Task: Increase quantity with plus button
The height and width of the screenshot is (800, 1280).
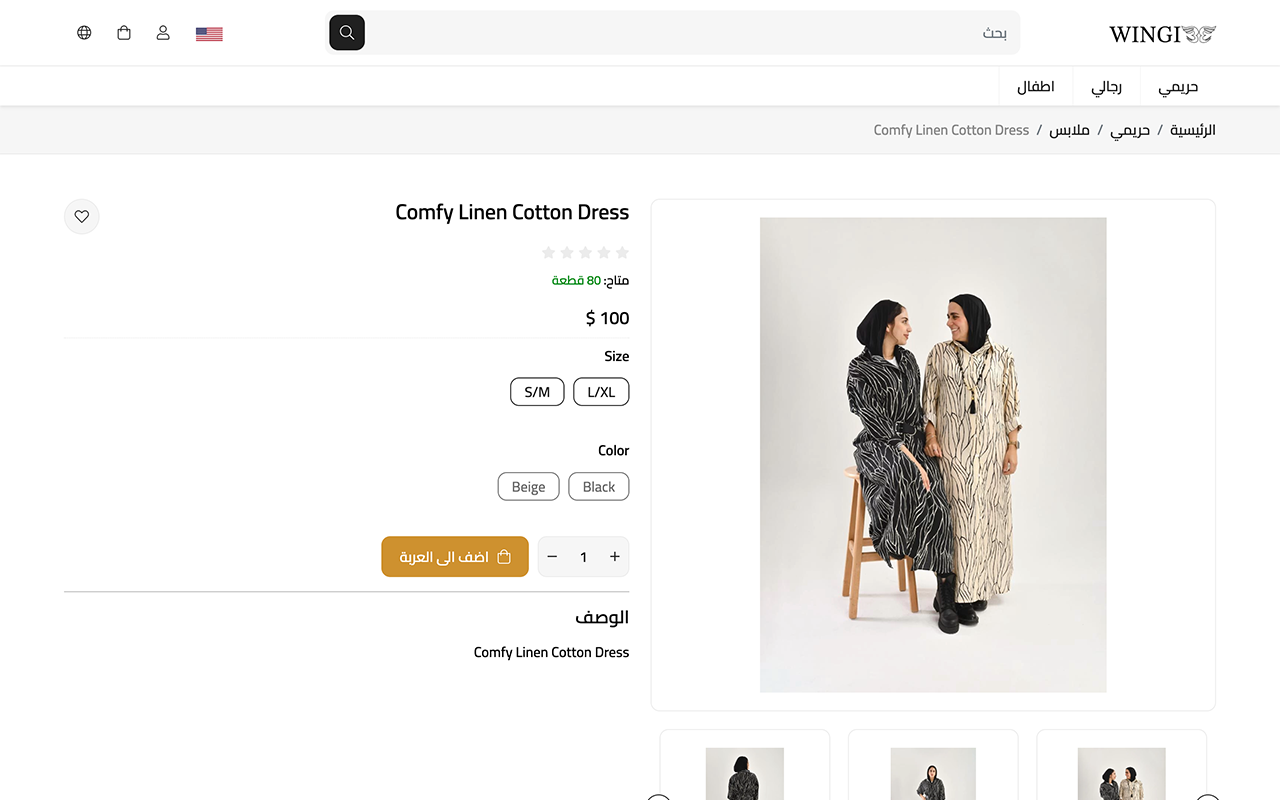Action: pyautogui.click(x=615, y=557)
